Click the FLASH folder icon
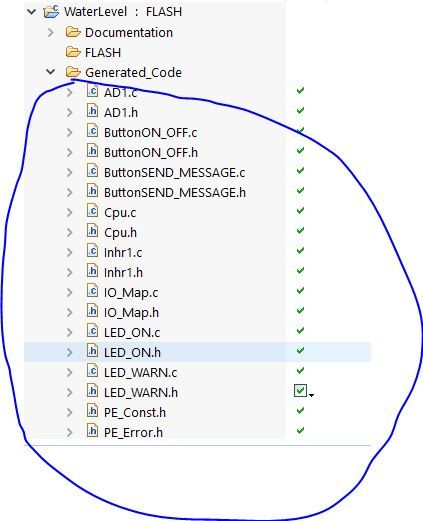423x521 pixels. coord(73,52)
